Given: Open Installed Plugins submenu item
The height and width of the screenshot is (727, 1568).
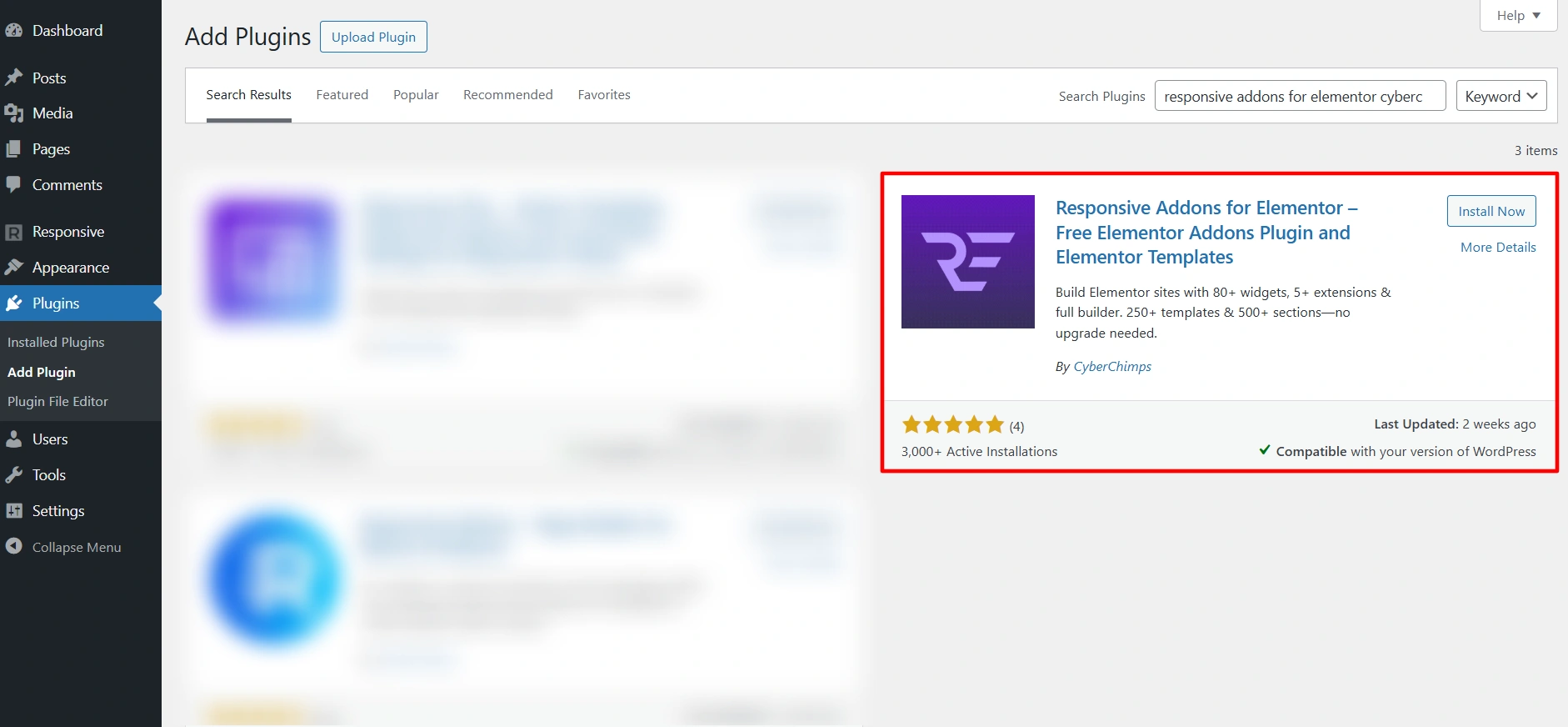Looking at the screenshot, I should pyautogui.click(x=56, y=342).
